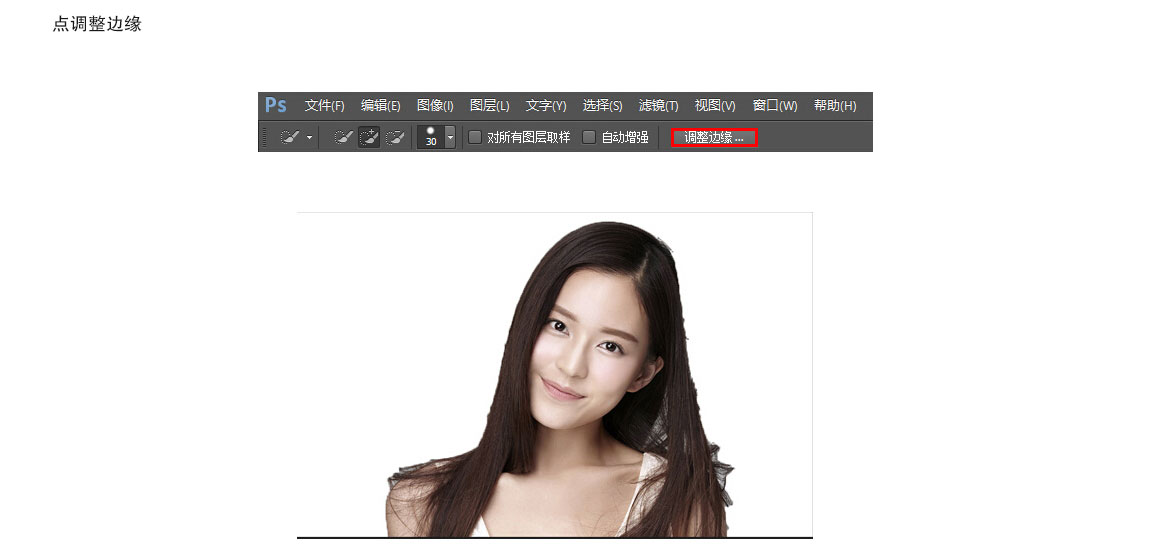Click the Photoshop Ps logo icon

(276, 106)
